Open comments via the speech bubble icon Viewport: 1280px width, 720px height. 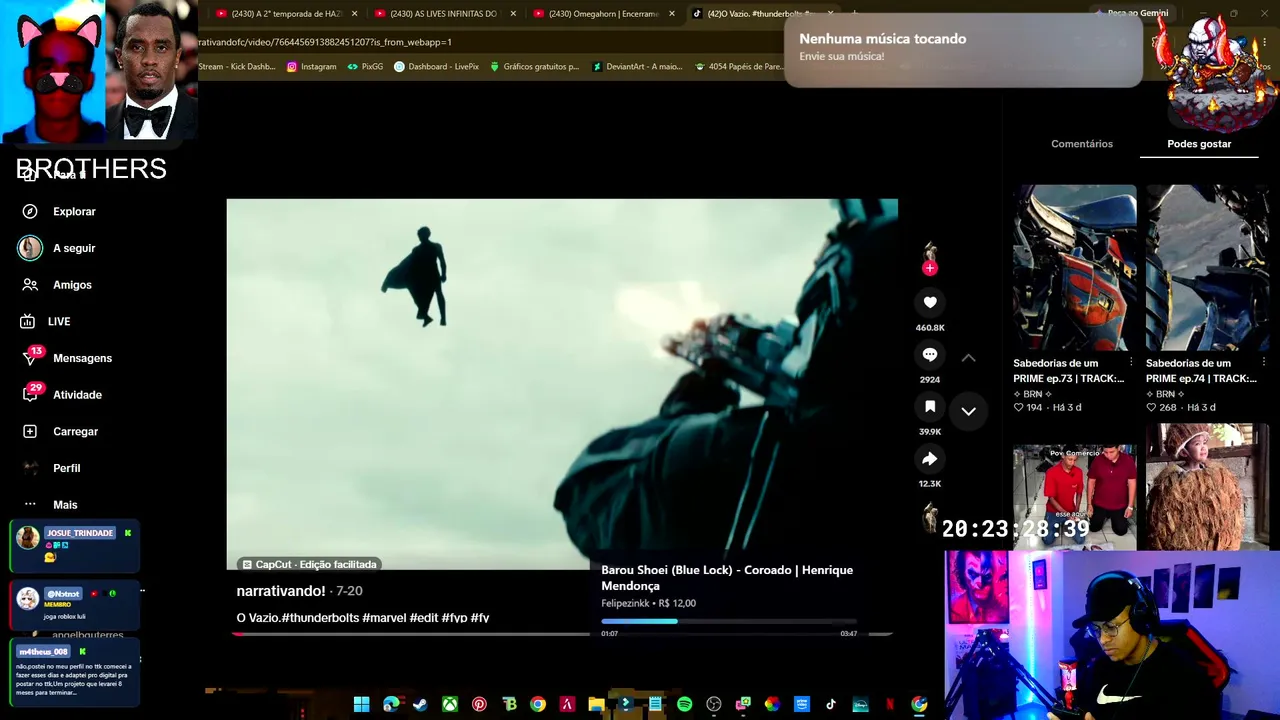[930, 355]
